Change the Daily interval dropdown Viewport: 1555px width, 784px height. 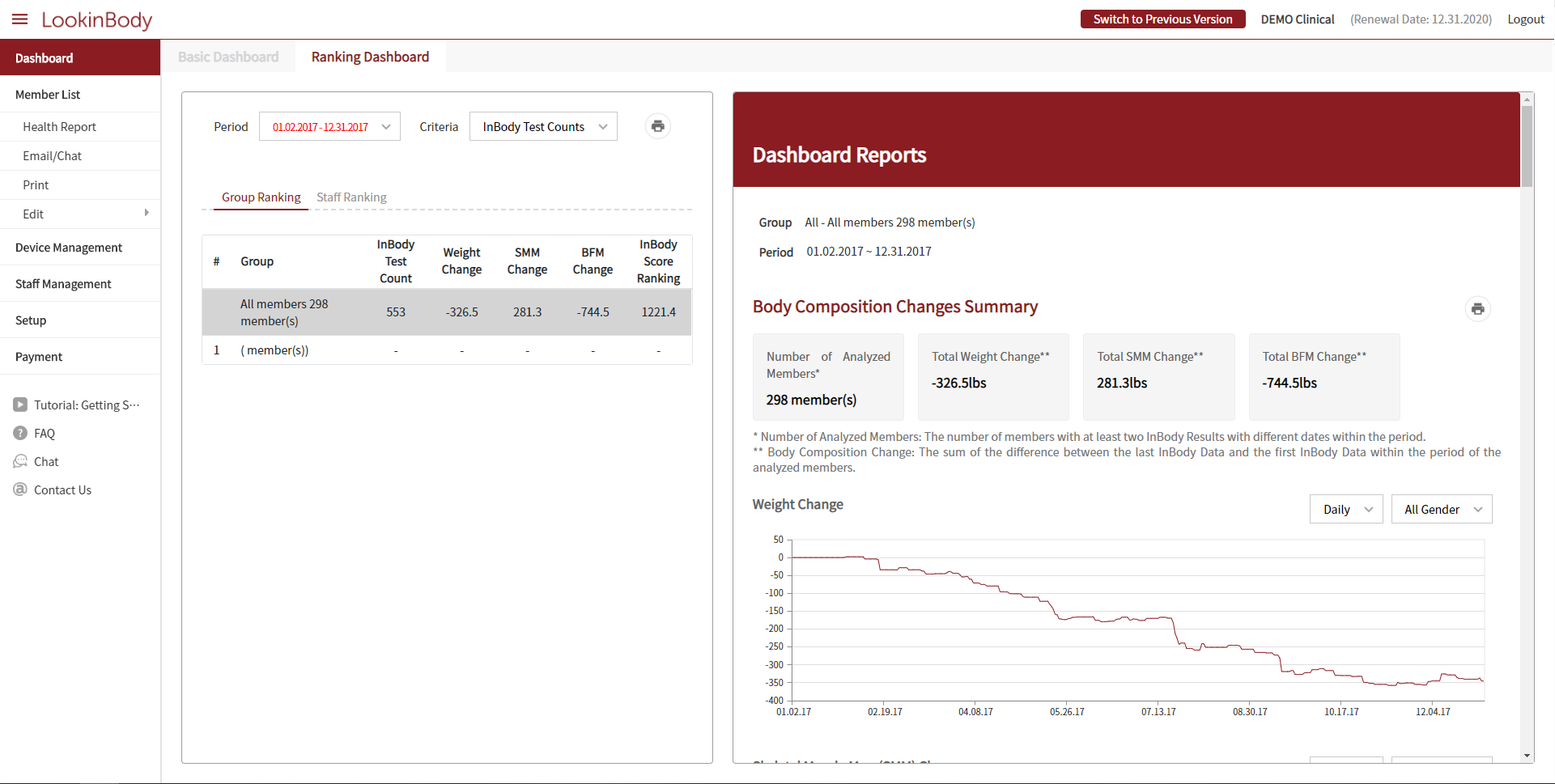pos(1345,509)
